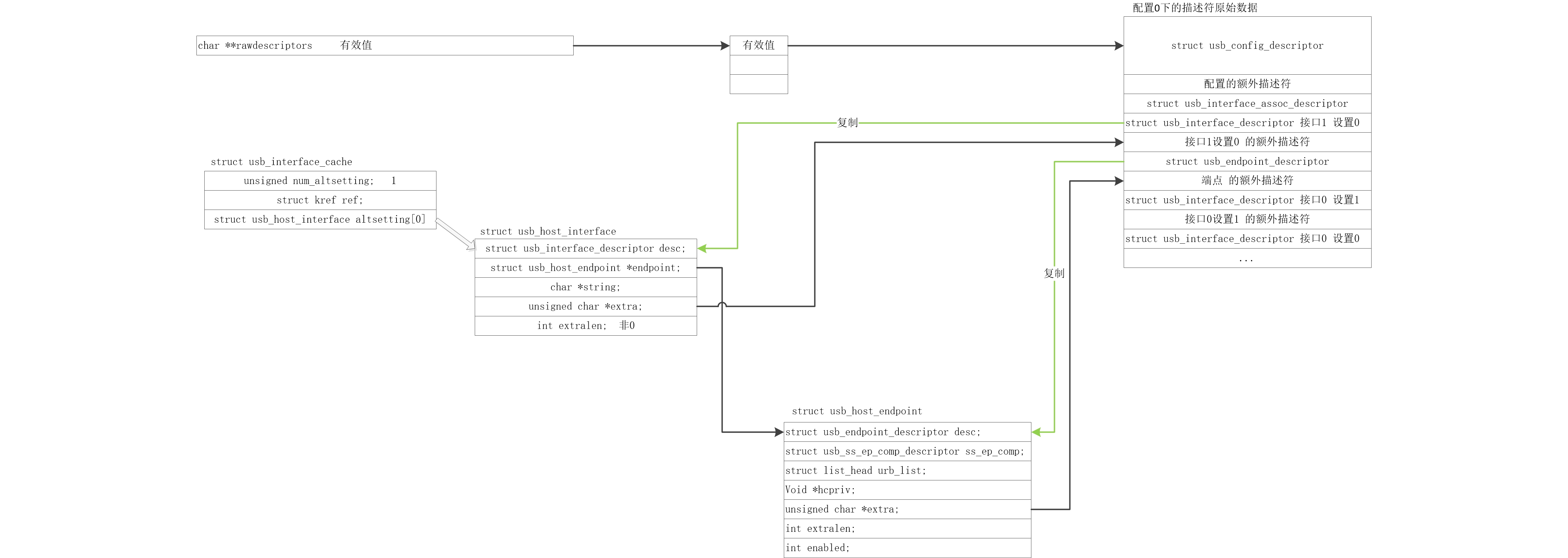Click the '复制' label on horizontal green line

[x=847, y=123]
